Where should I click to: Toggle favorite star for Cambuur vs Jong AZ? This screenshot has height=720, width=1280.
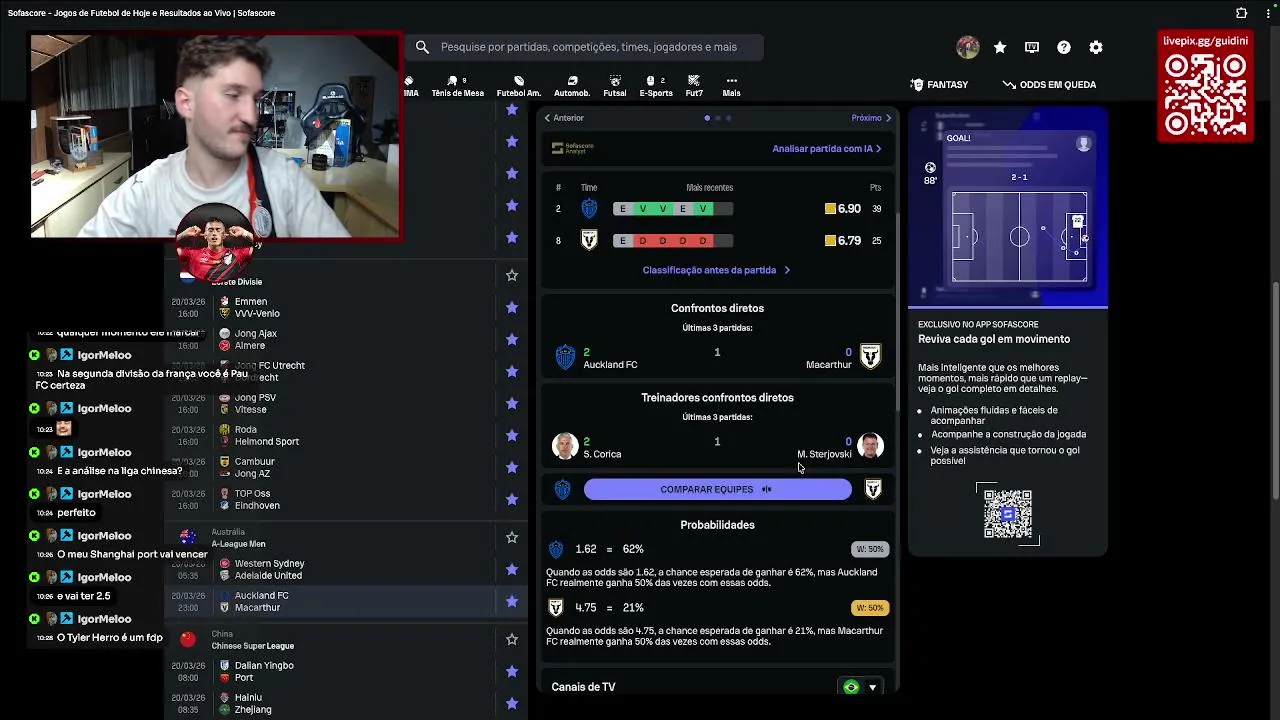(x=512, y=467)
